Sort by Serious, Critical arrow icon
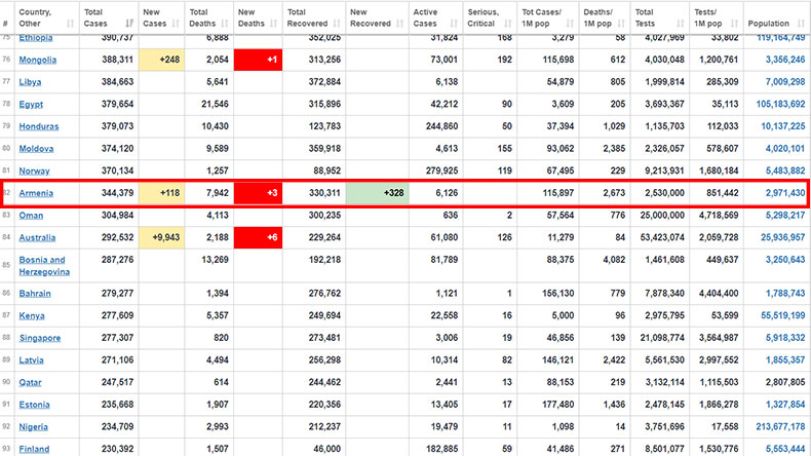Viewport: 811px width, 456px height. coord(508,23)
